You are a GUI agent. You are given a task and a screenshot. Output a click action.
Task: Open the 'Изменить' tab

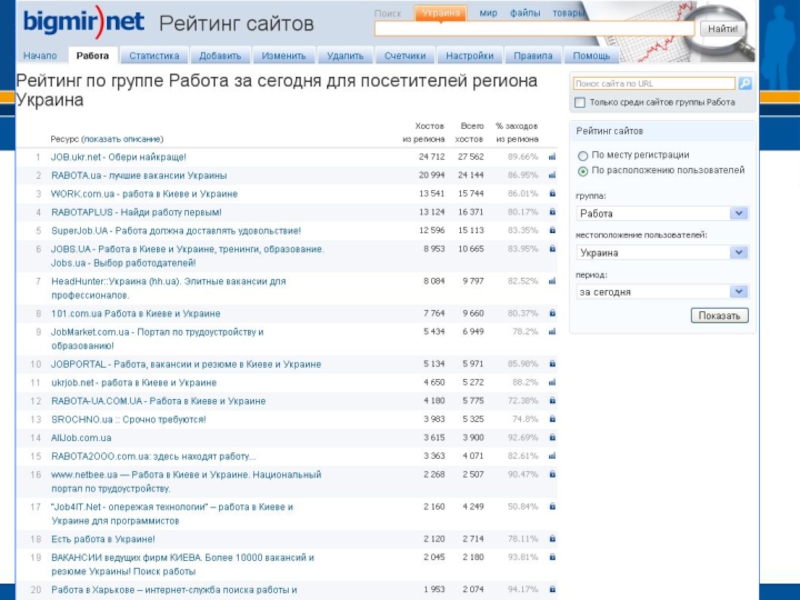284,56
